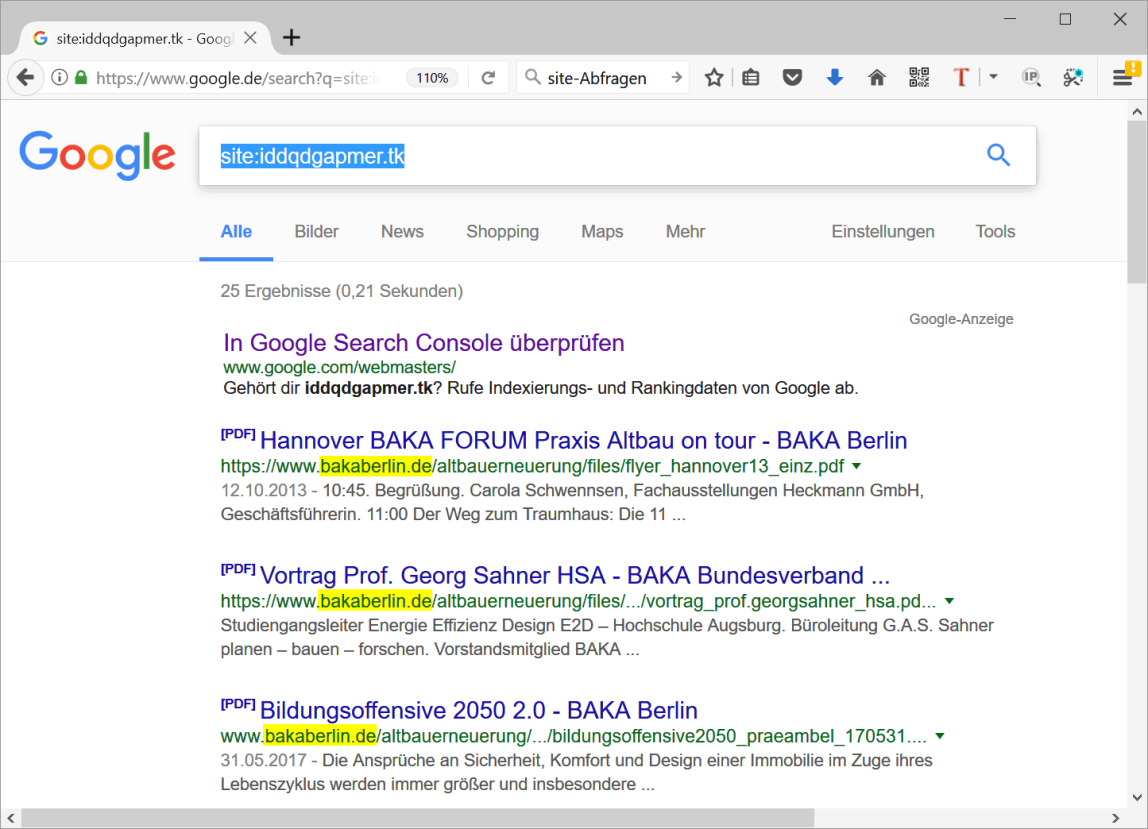Image resolution: width=1148 pixels, height=829 pixels.
Task: Click the bildungsoffensive2050_praeambel green URL
Action: point(574,736)
